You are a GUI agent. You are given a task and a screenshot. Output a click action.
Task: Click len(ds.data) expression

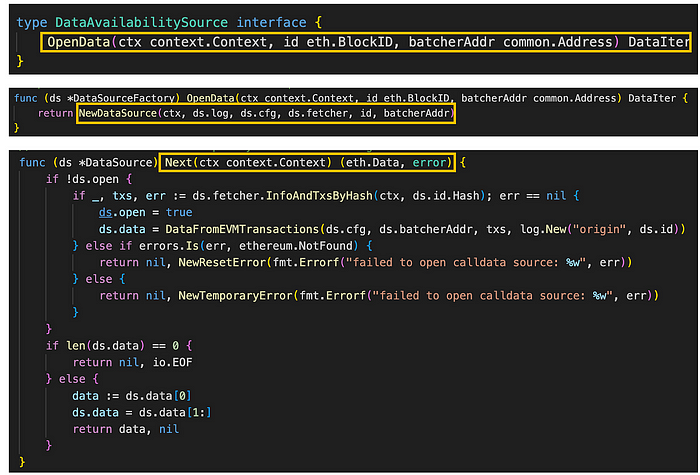coord(105,346)
